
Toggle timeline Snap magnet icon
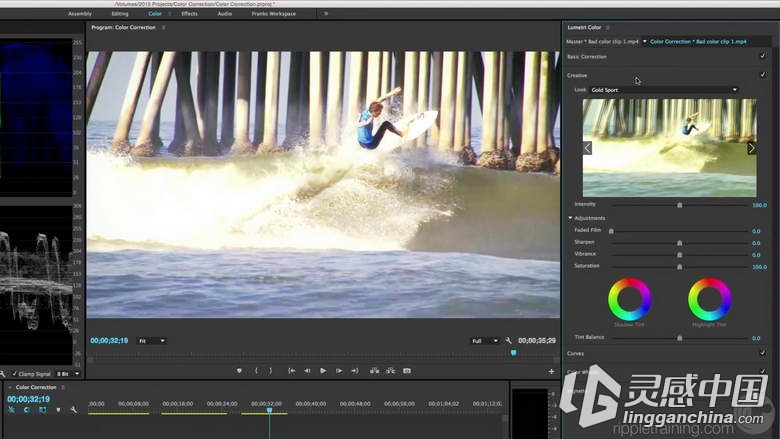click(x=26, y=410)
